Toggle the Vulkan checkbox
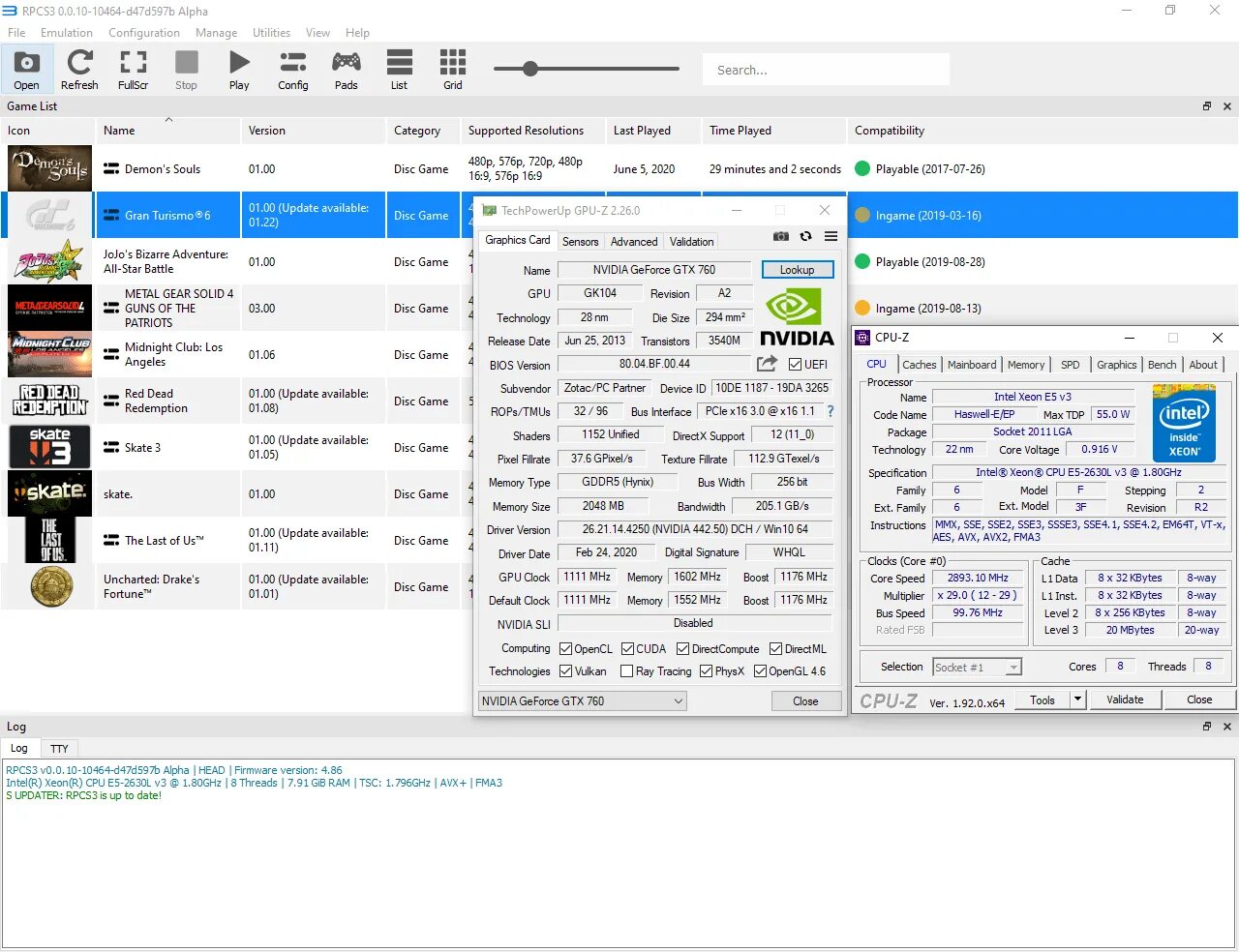 (566, 671)
